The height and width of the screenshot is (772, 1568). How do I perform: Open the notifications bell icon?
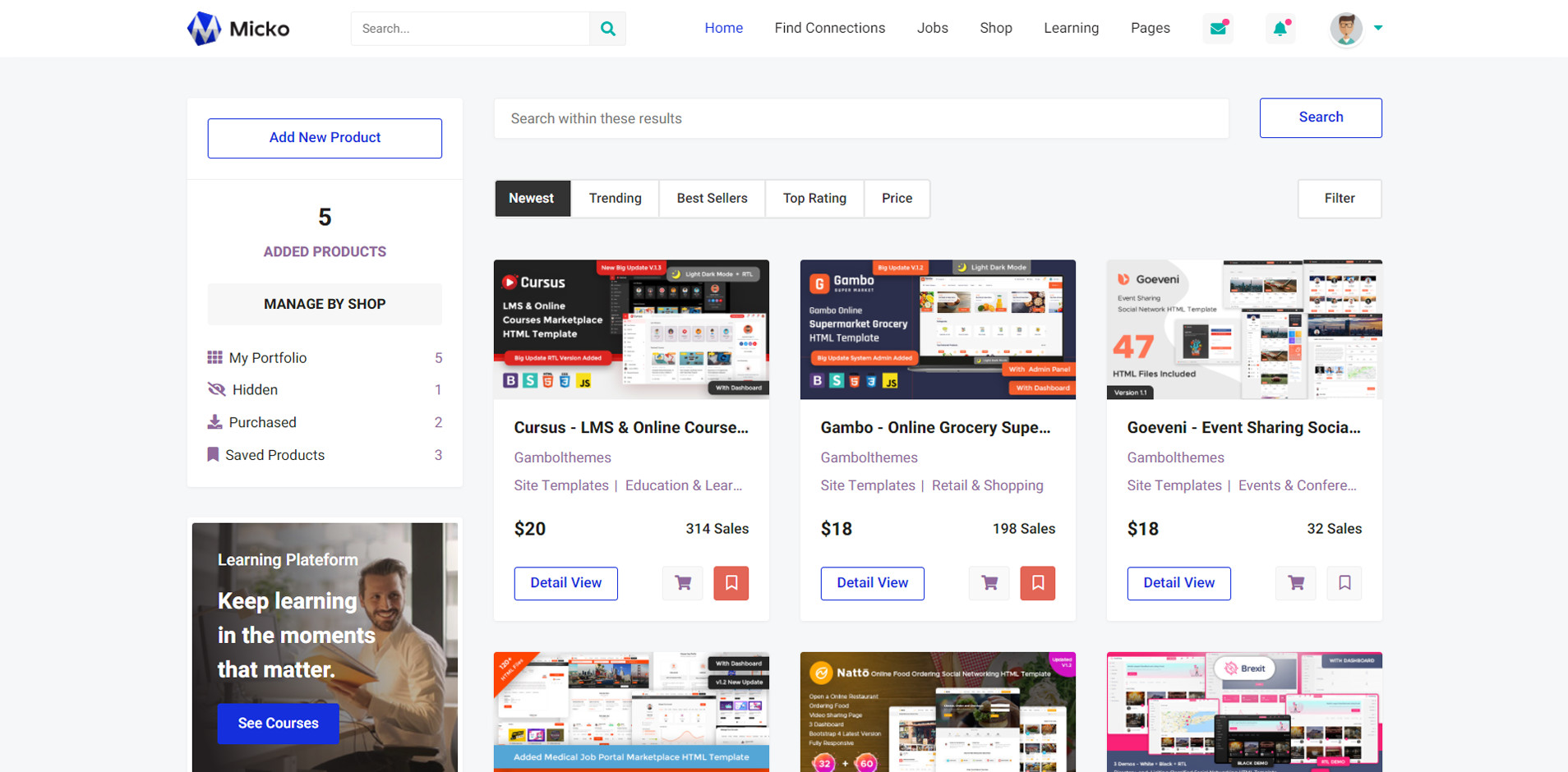(1280, 29)
